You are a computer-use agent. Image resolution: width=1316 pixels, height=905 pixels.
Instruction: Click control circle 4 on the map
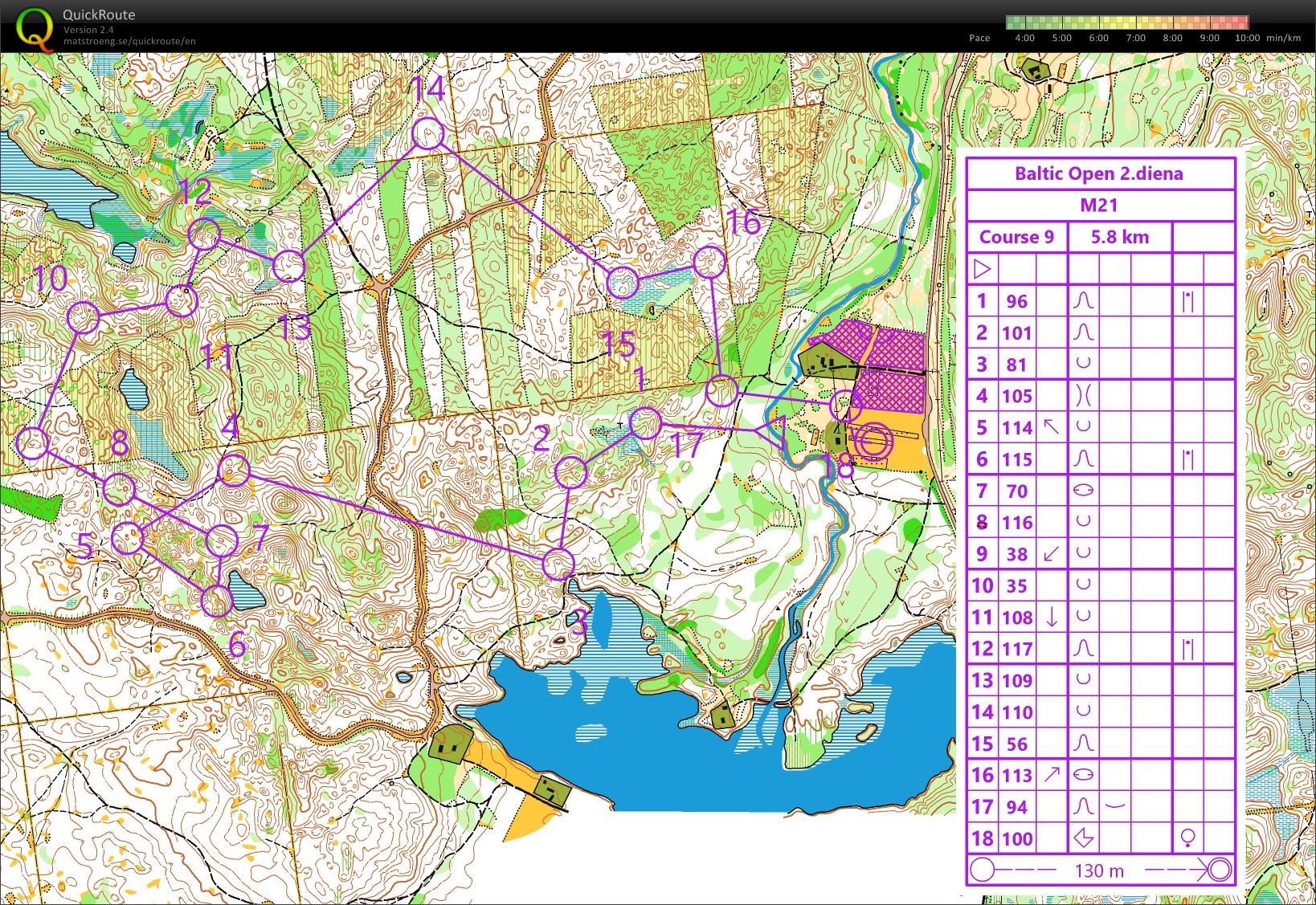pos(234,470)
